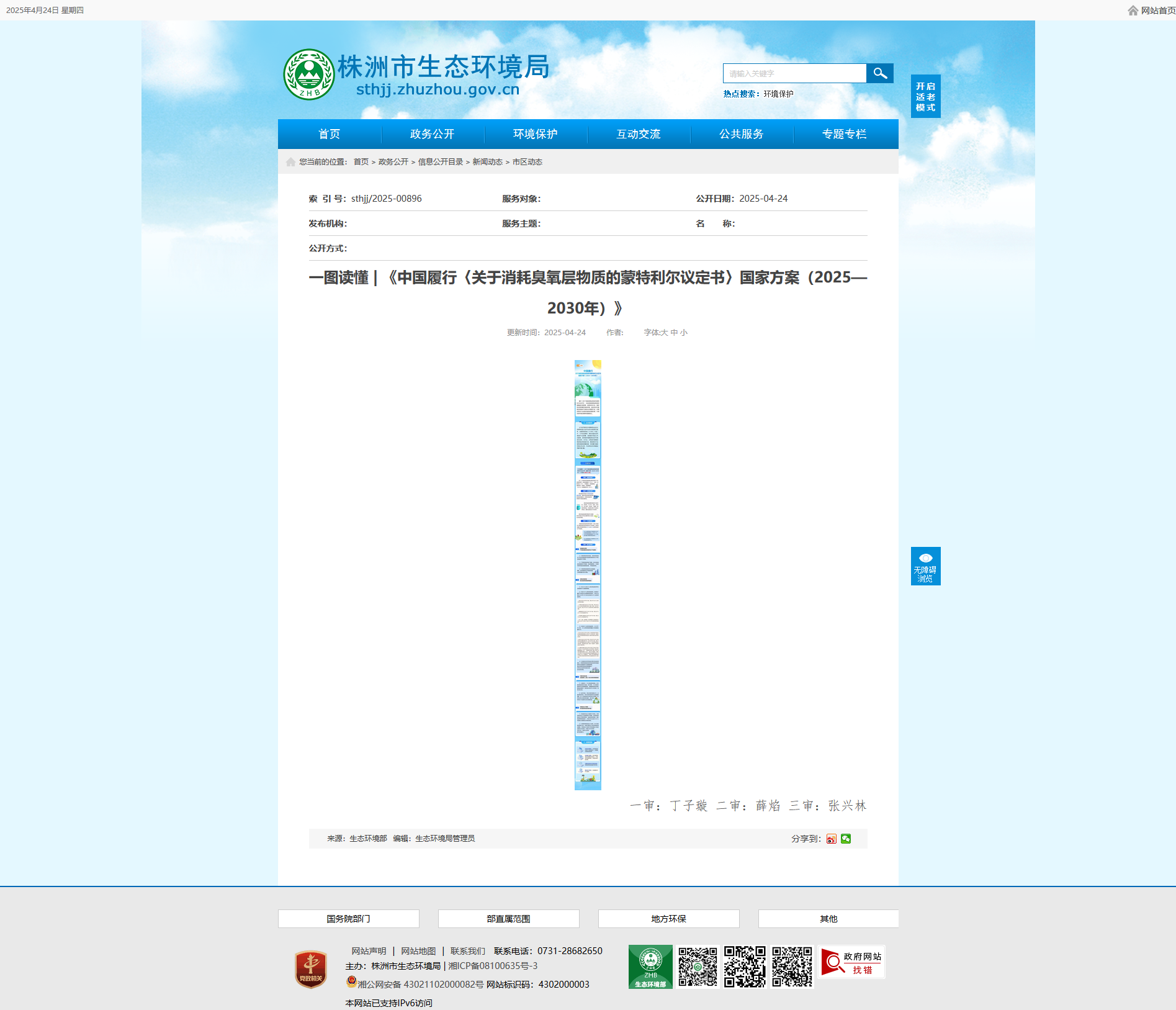Set font size to 大
The image size is (1176, 1010).
pyautogui.click(x=664, y=333)
